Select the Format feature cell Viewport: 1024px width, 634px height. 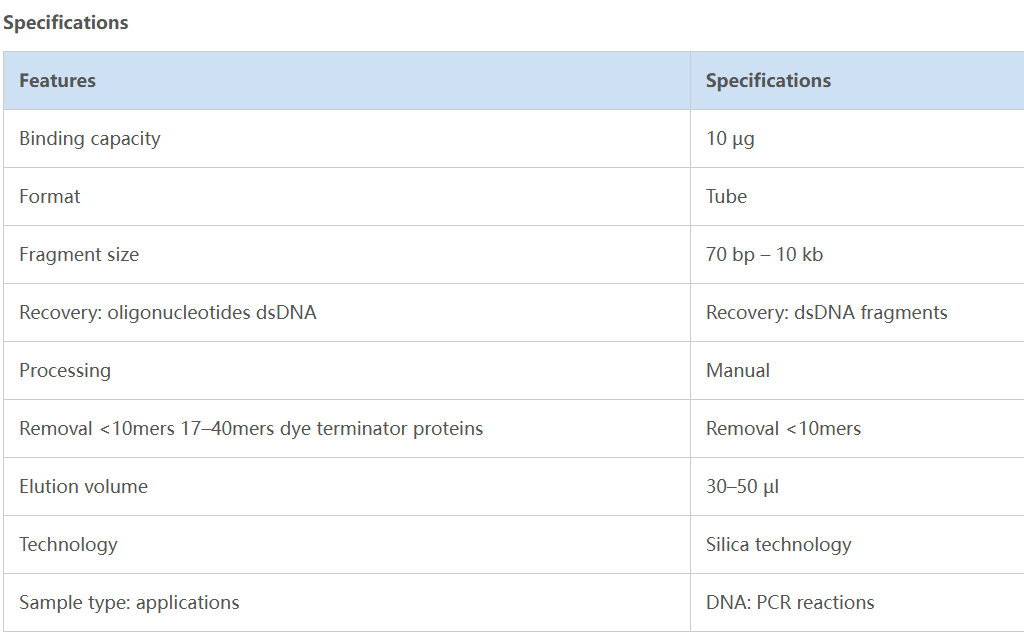(50, 197)
